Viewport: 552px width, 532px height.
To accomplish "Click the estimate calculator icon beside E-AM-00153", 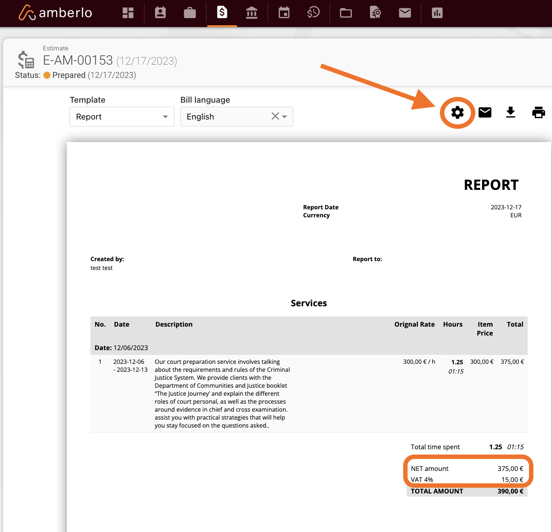I will click(26, 60).
